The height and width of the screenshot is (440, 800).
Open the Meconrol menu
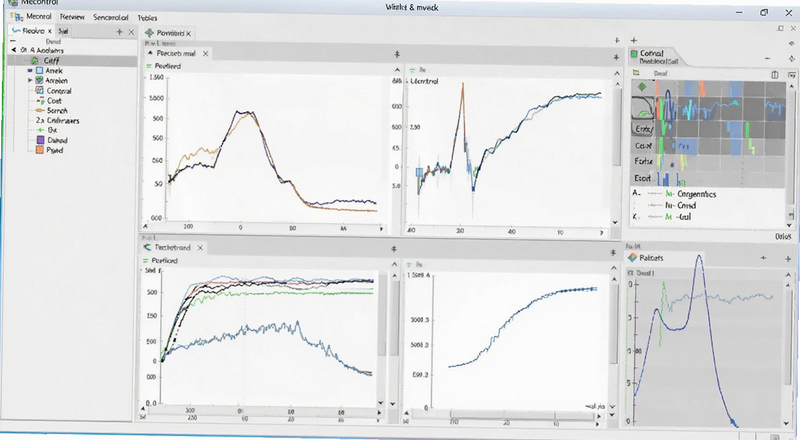[x=38, y=17]
